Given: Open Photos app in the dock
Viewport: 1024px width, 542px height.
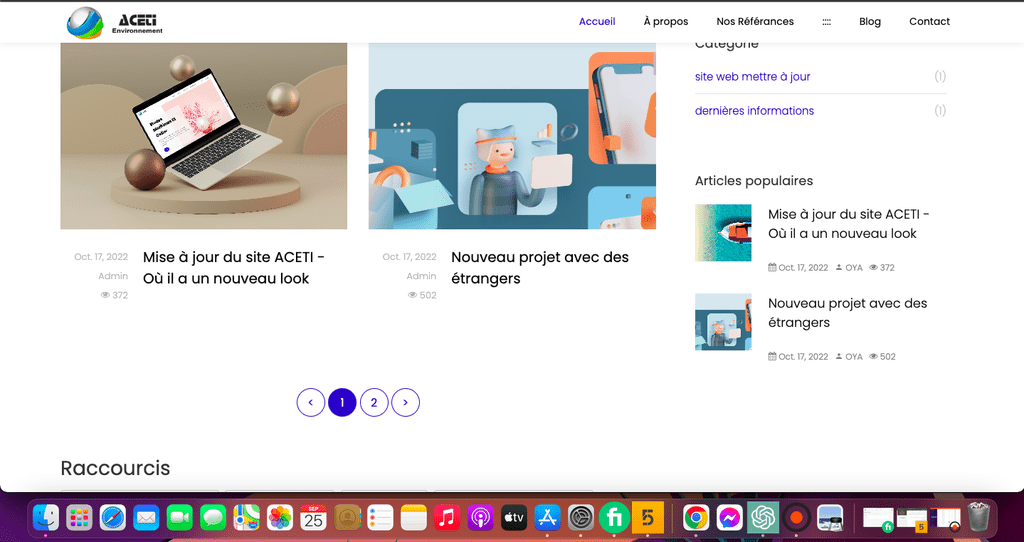Looking at the screenshot, I should 280,518.
